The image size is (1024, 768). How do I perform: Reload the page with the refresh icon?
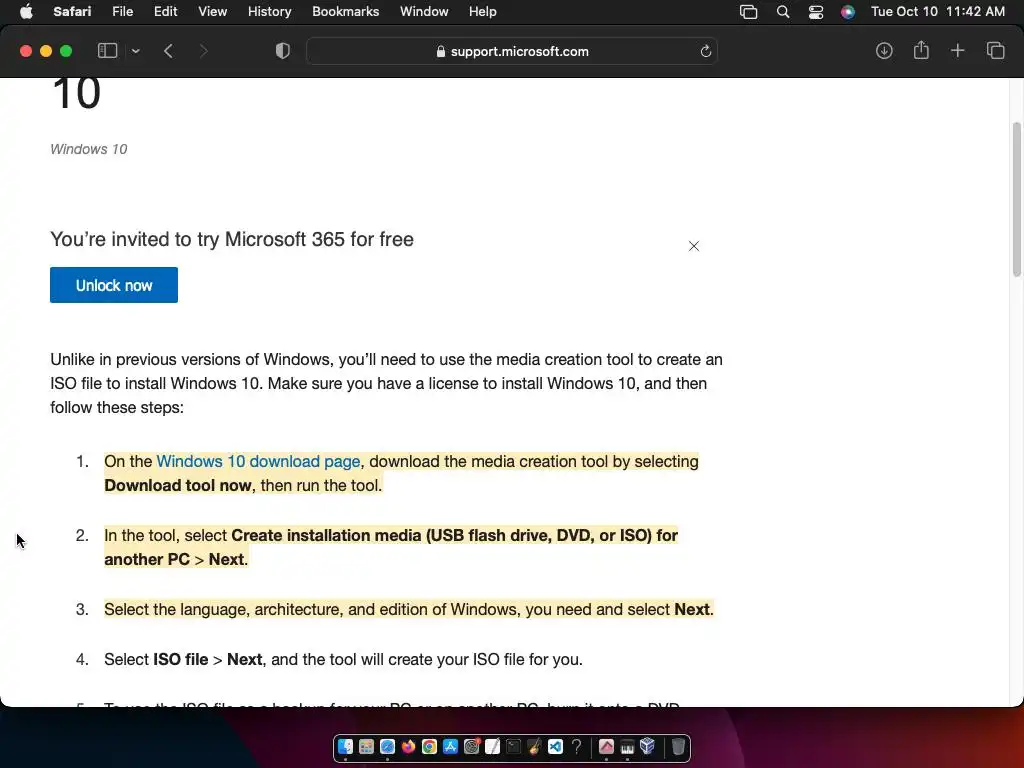click(x=705, y=52)
